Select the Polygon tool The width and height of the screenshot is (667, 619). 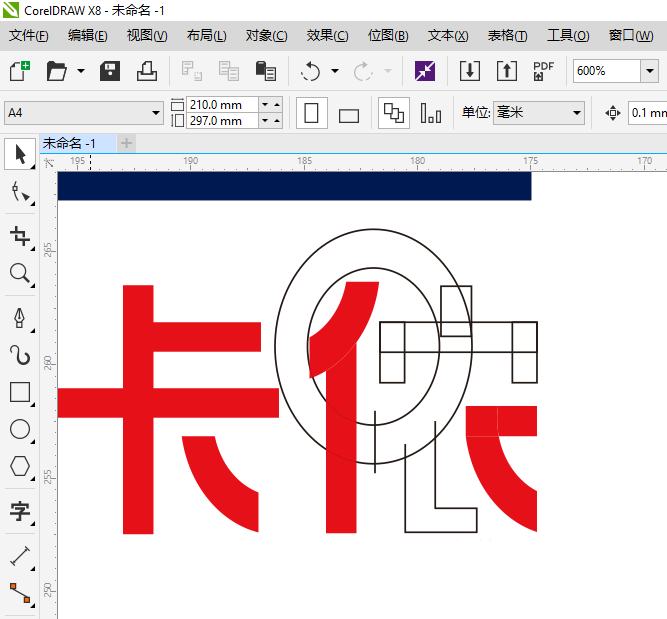(20, 466)
